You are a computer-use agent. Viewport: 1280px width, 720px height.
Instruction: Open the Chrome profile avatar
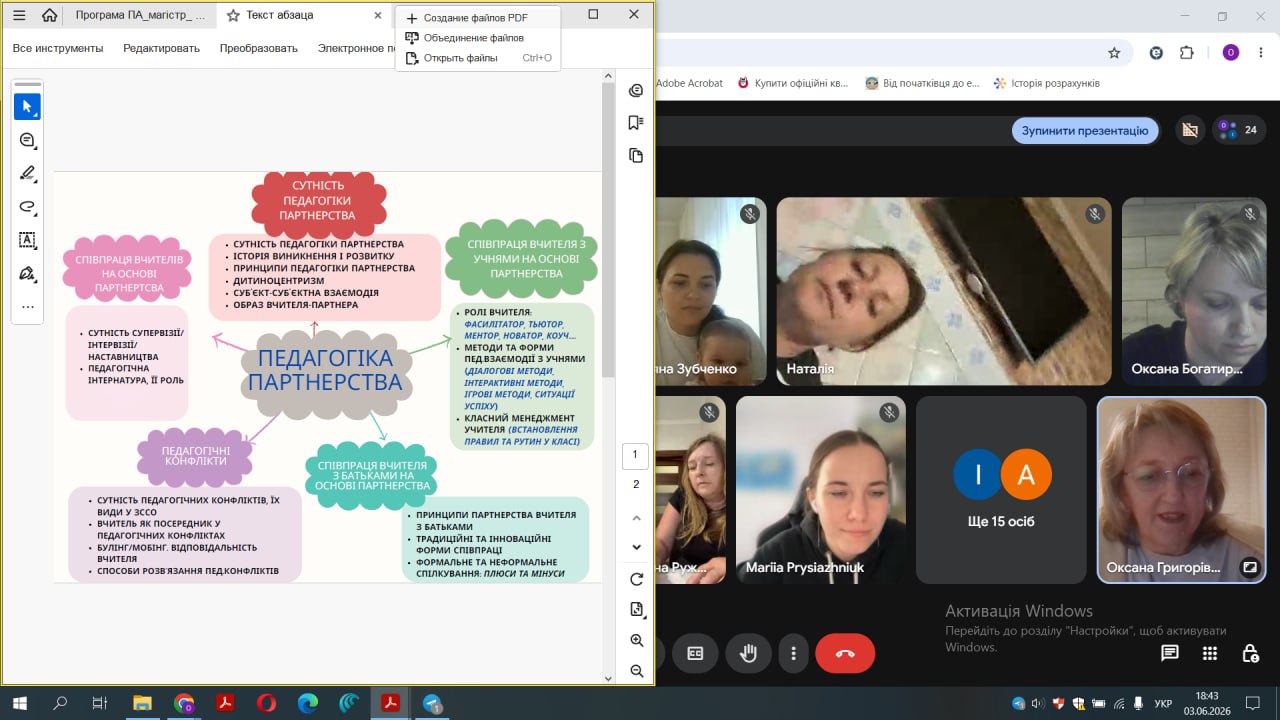[1231, 53]
